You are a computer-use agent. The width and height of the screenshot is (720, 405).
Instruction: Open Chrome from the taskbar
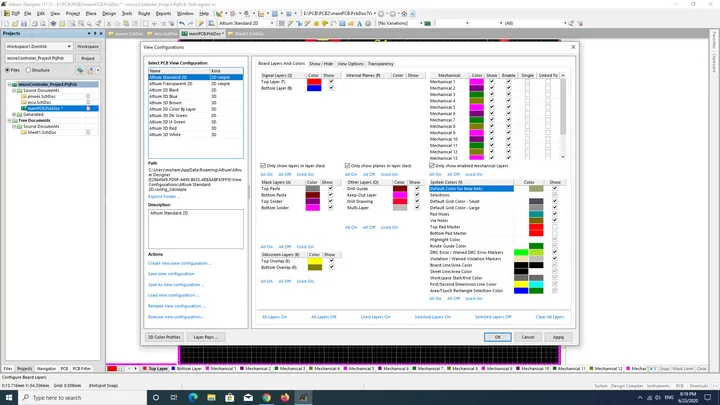(266, 397)
